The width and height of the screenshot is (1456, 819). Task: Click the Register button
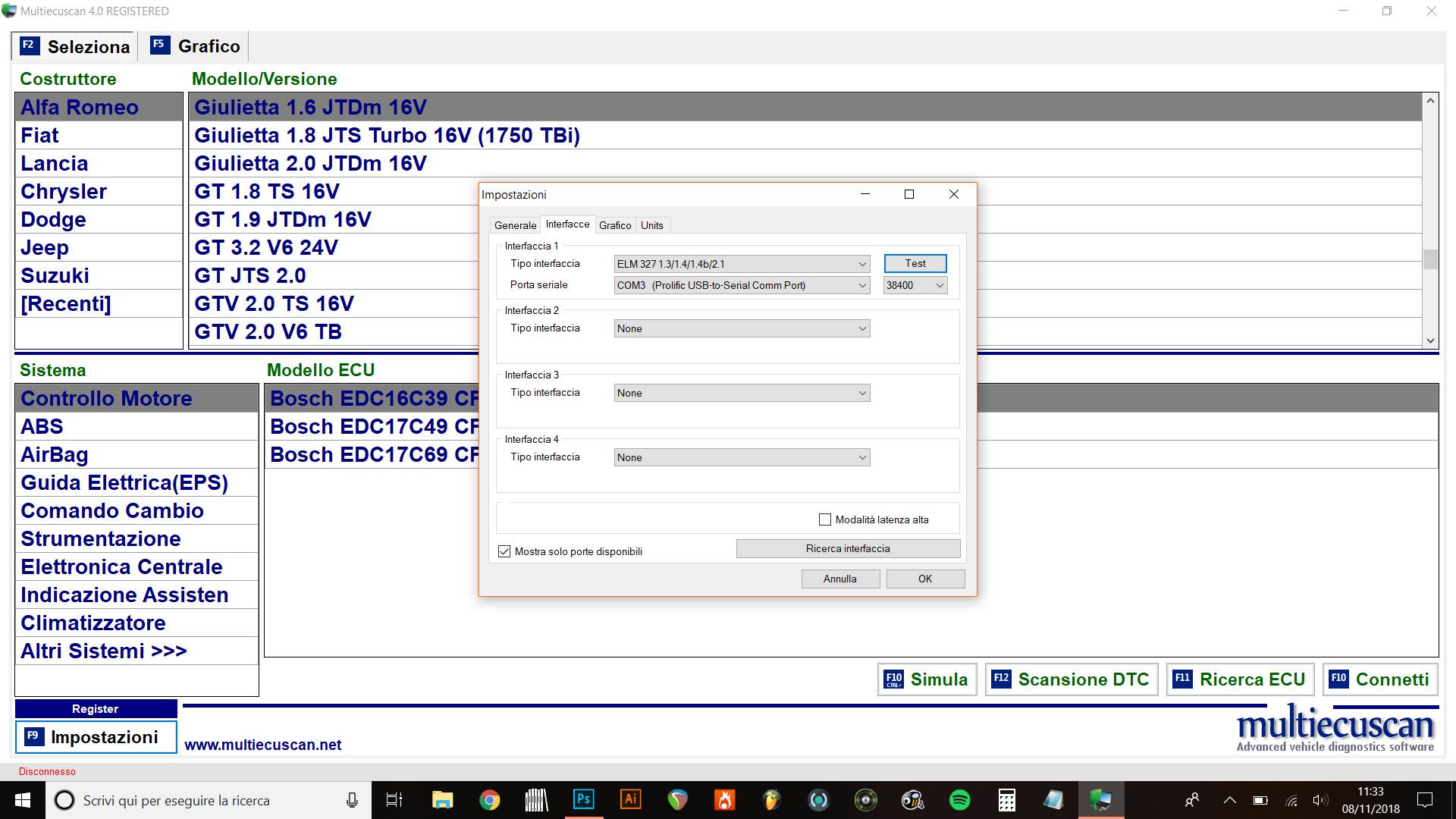pos(96,708)
